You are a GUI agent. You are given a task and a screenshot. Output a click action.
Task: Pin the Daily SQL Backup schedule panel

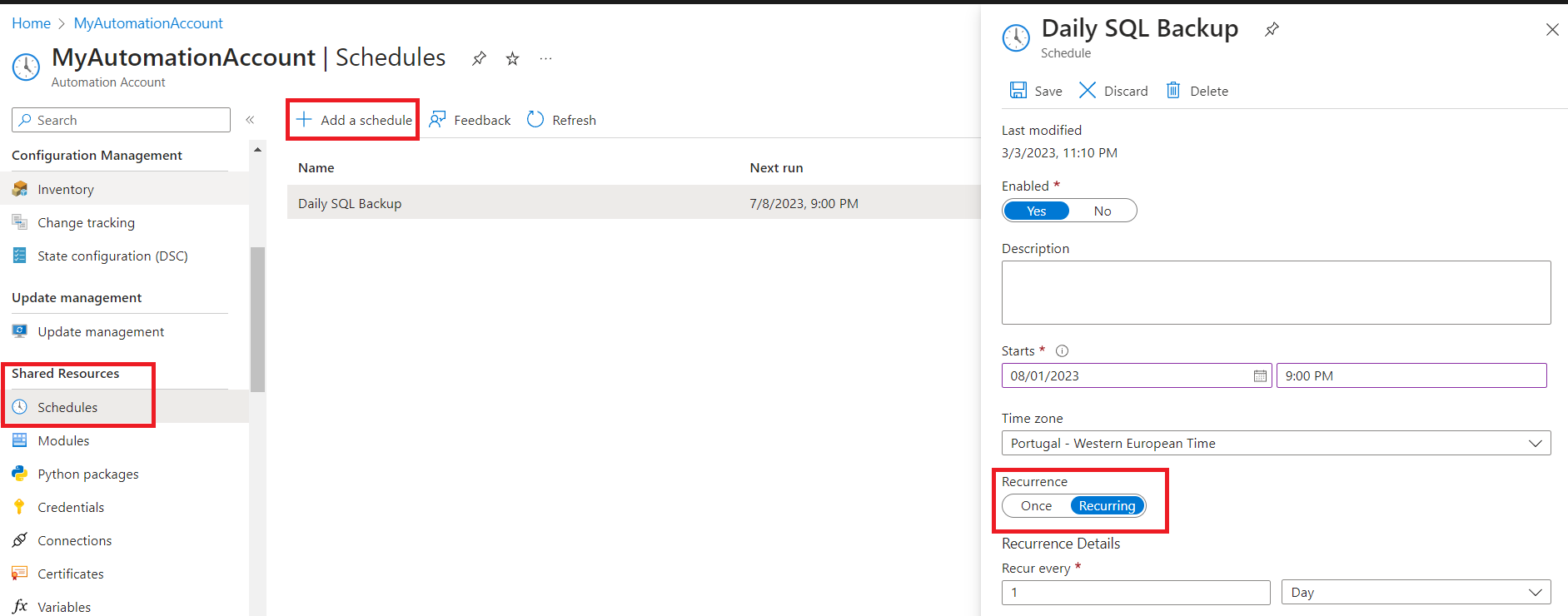coord(1272,30)
